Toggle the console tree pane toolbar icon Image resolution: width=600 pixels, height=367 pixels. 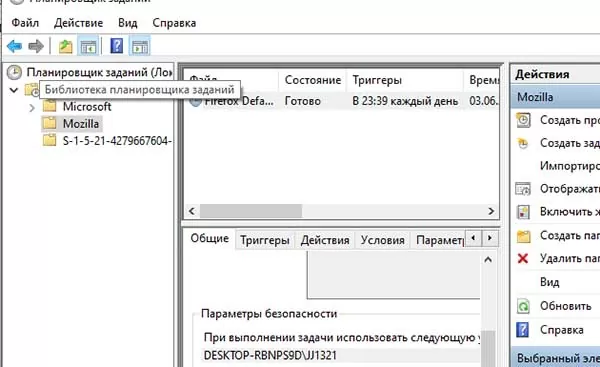pos(88,47)
